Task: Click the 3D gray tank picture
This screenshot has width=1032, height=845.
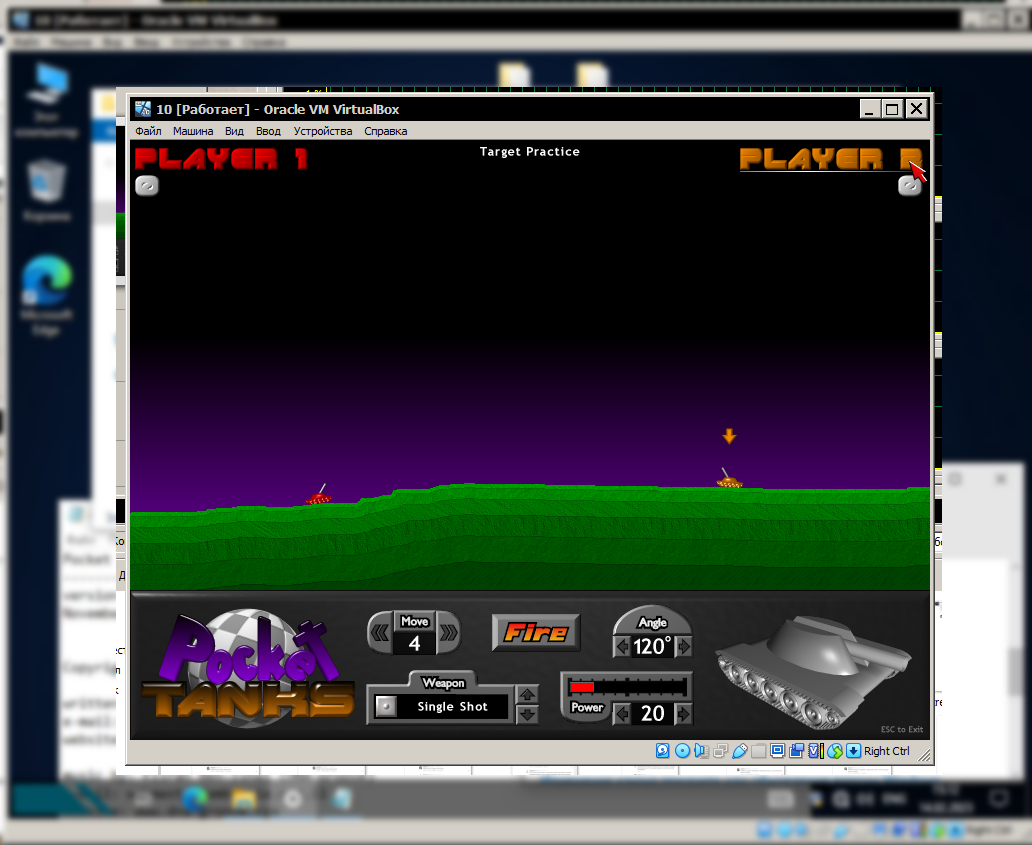Action: coord(813,672)
